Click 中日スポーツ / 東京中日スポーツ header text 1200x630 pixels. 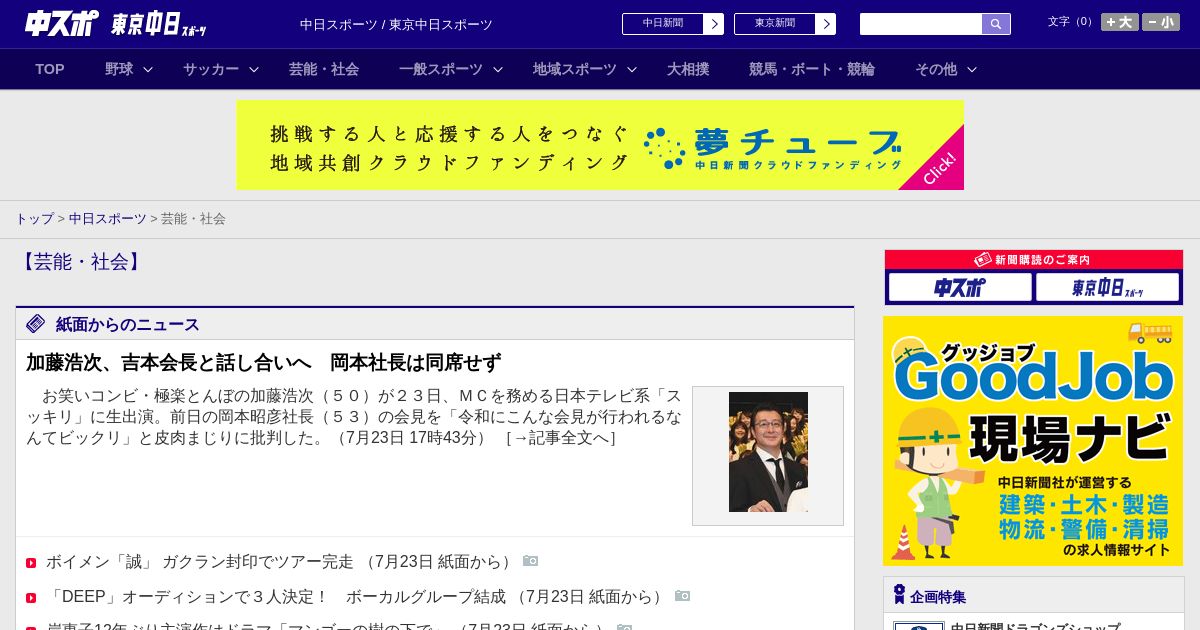coord(396,24)
